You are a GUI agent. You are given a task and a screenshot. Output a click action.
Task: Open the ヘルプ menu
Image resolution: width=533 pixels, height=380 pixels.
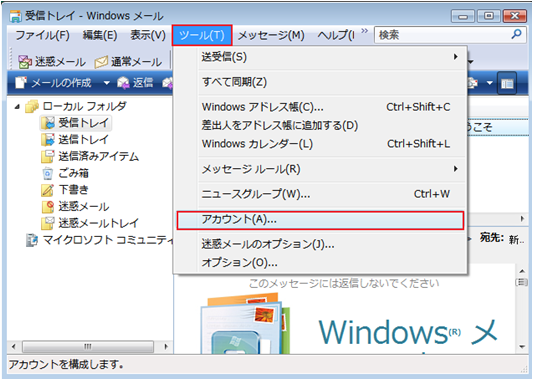pos(336,35)
